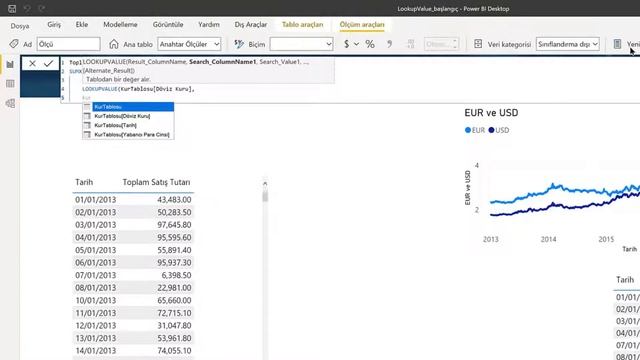Viewport: 640px width, 360px height.
Task: Click into the Ad name field
Action: tap(68, 44)
